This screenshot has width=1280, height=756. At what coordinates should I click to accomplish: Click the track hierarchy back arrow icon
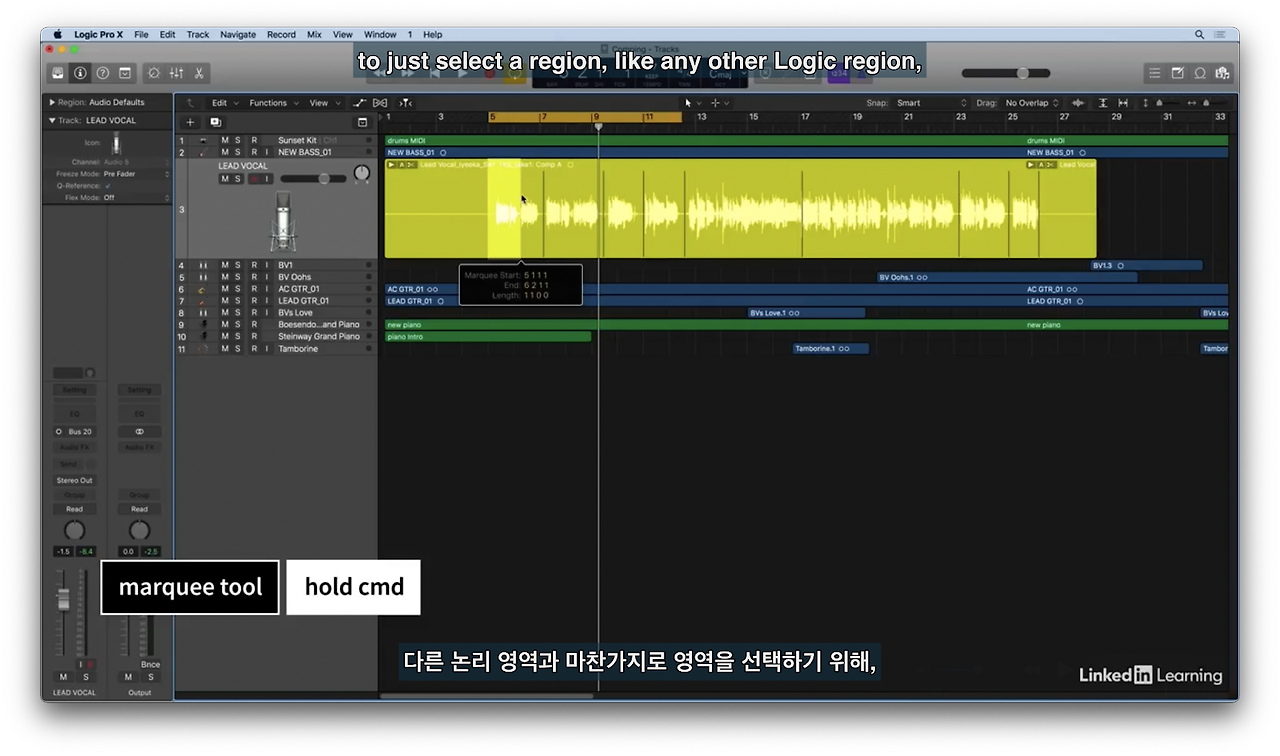(x=190, y=103)
